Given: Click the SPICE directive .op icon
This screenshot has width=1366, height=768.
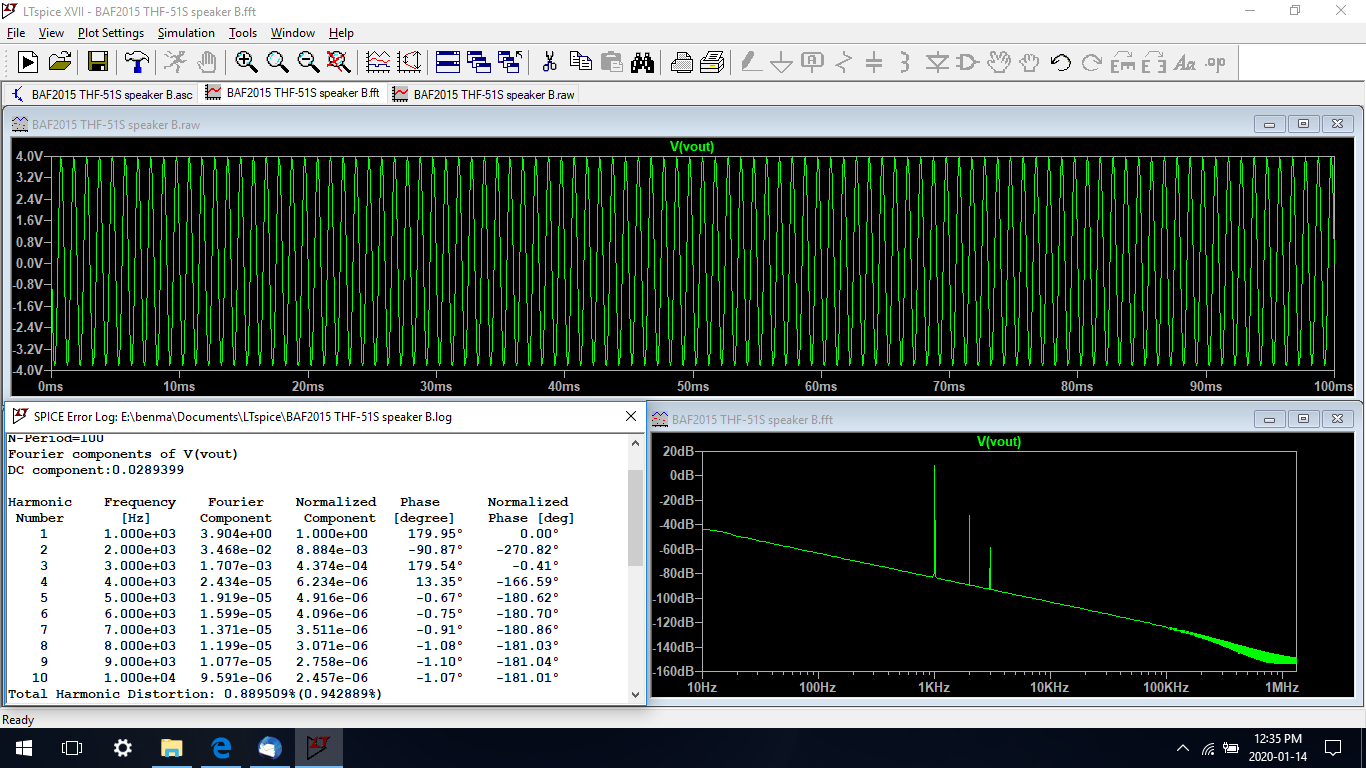Looking at the screenshot, I should point(1215,62).
